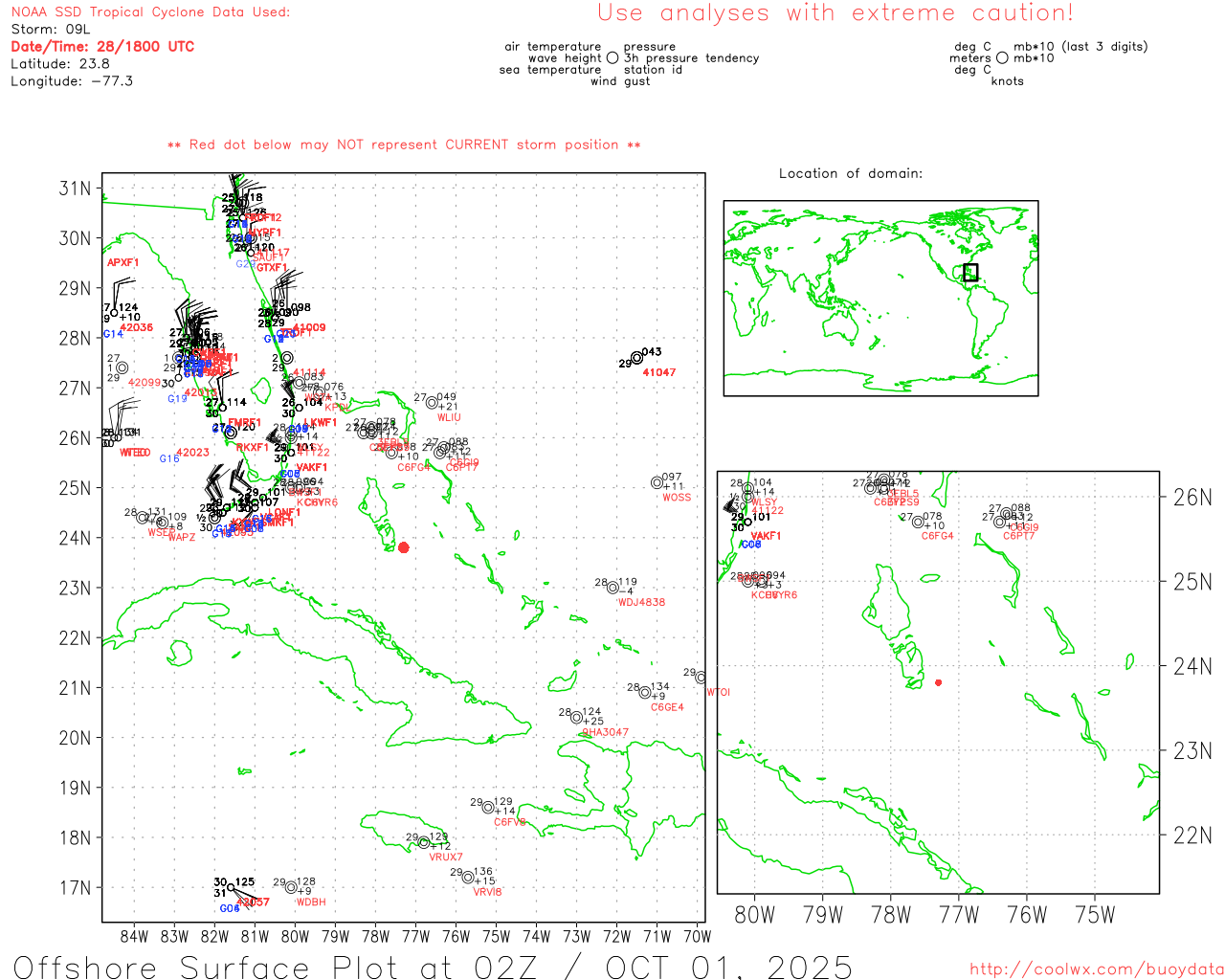This screenshot has height=980, width=1225.
Task: Click station label C6PT7 in inset map
Action: click(1019, 536)
